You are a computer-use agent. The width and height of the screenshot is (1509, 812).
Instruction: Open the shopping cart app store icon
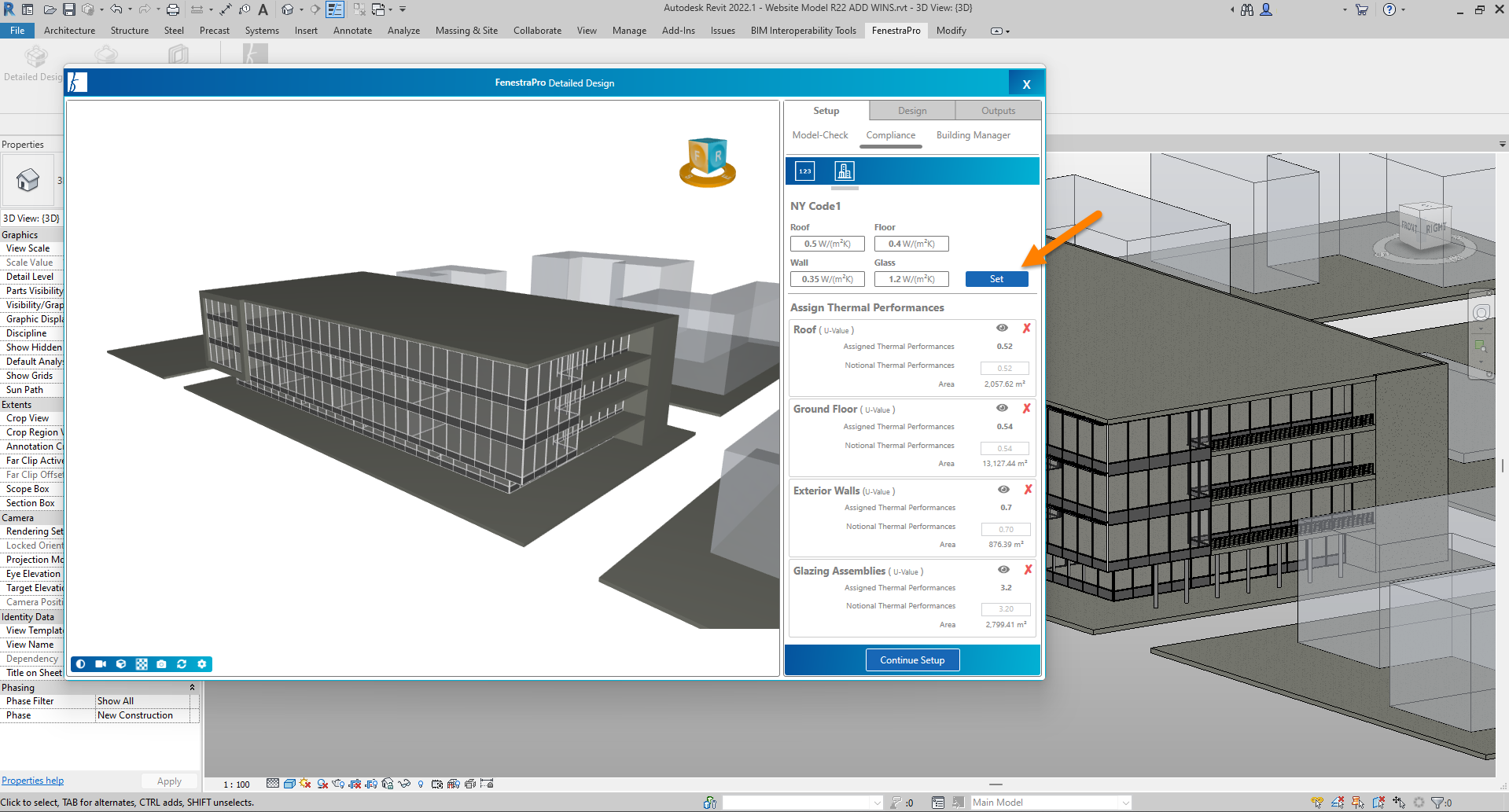pos(1362,9)
